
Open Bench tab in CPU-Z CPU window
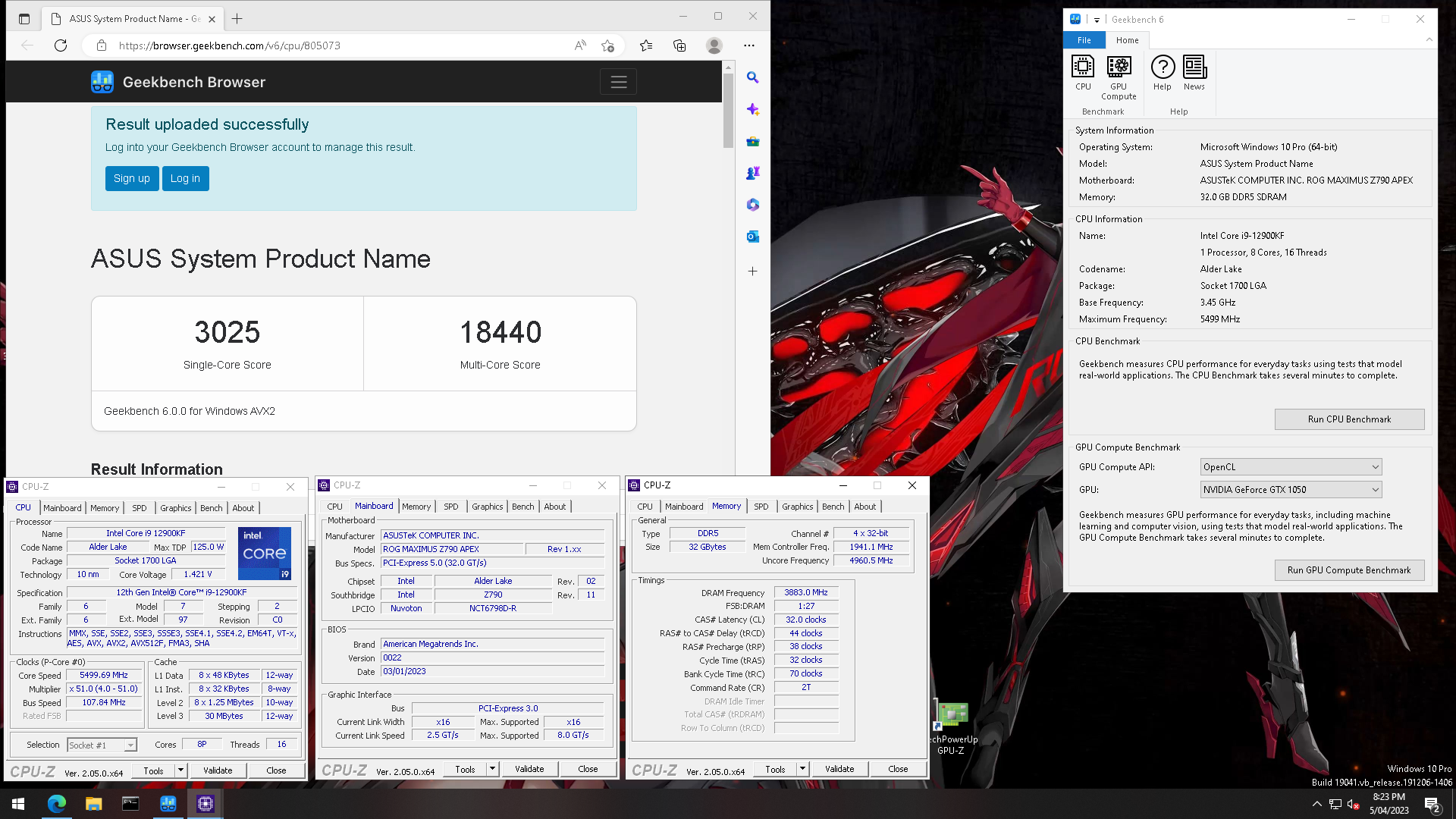tap(212, 508)
